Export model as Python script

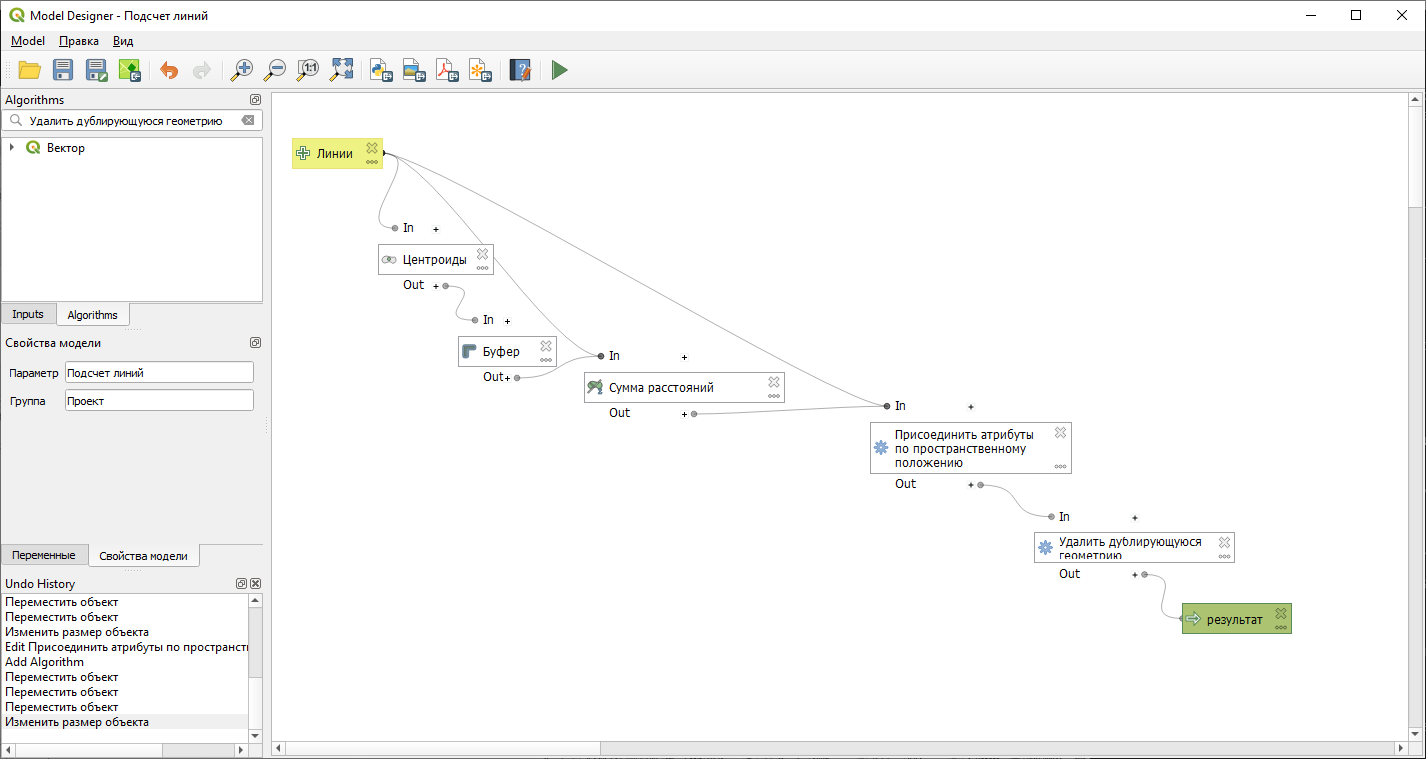381,70
